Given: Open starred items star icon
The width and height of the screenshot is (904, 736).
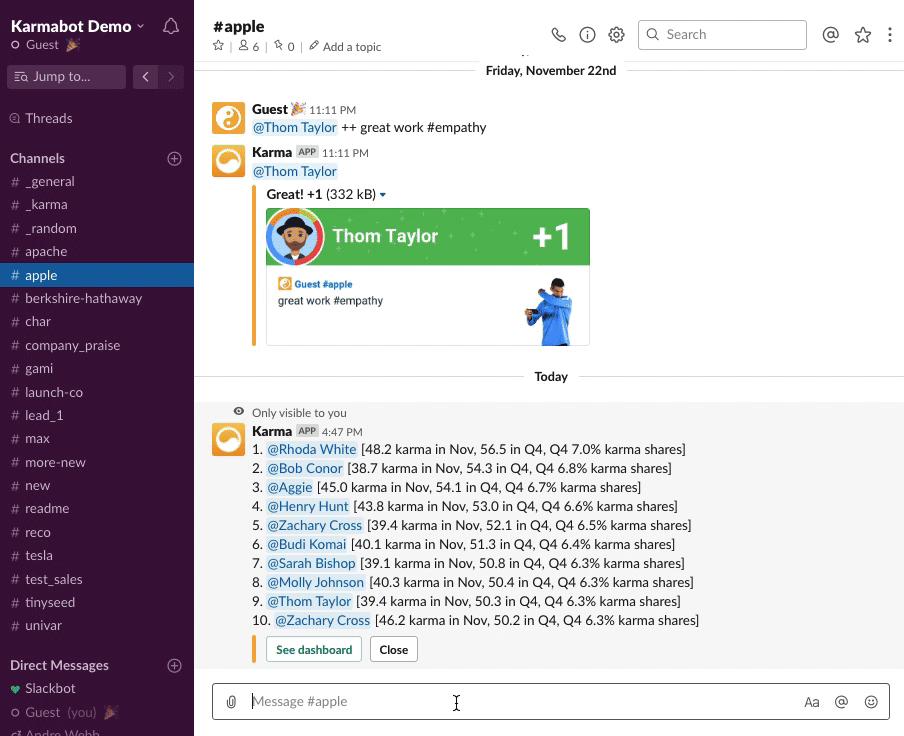Looking at the screenshot, I should (x=862, y=35).
